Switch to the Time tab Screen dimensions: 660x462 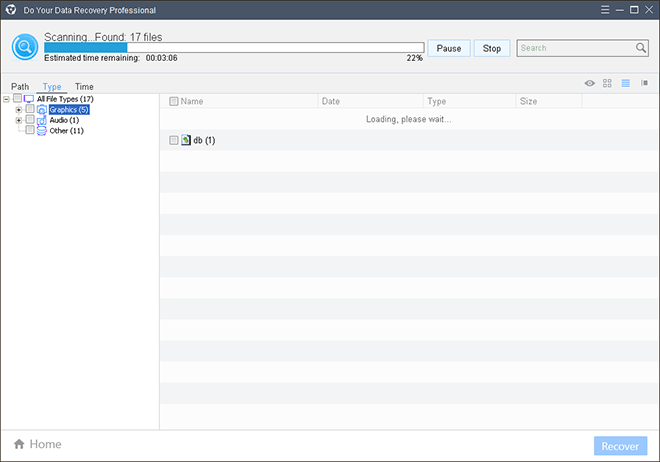84,87
